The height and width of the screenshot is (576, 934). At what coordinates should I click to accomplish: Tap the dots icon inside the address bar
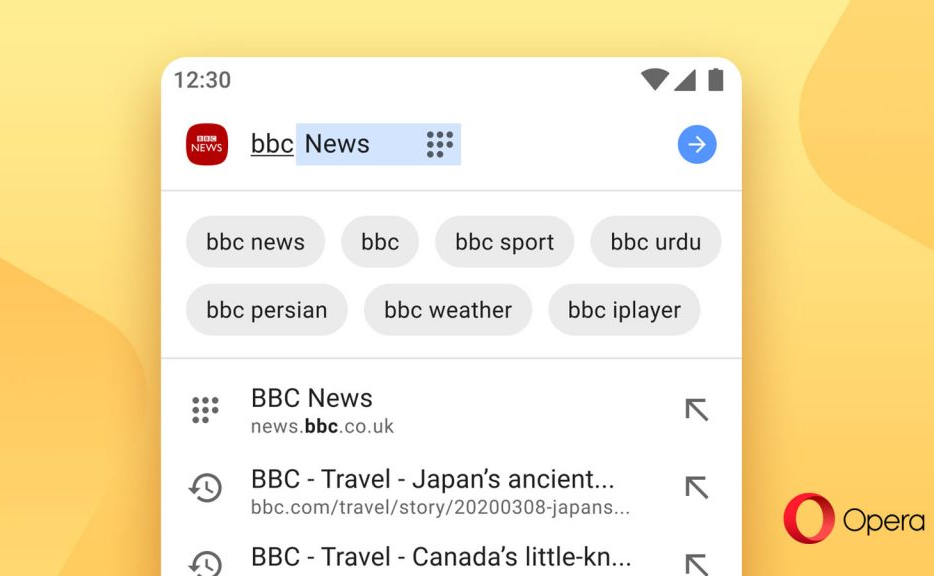pyautogui.click(x=440, y=144)
